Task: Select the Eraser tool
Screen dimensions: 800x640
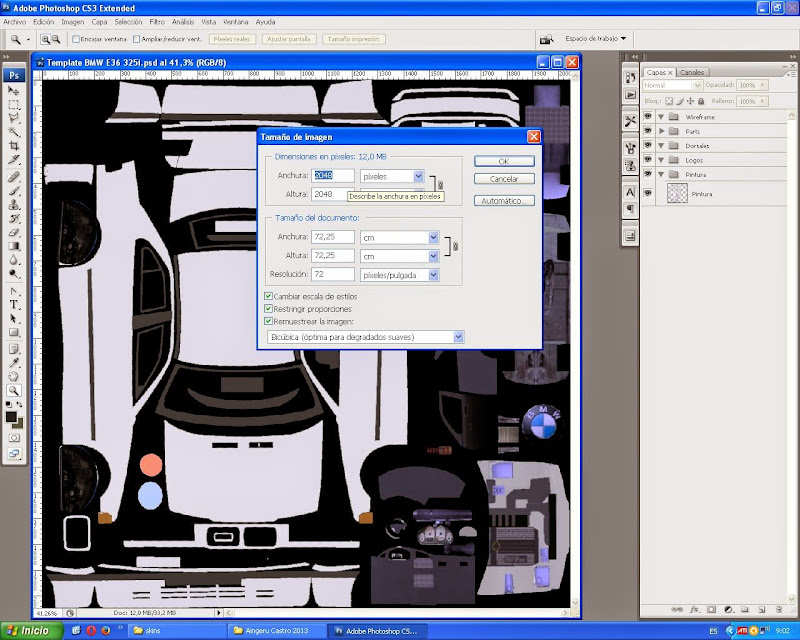Action: pyautogui.click(x=14, y=232)
